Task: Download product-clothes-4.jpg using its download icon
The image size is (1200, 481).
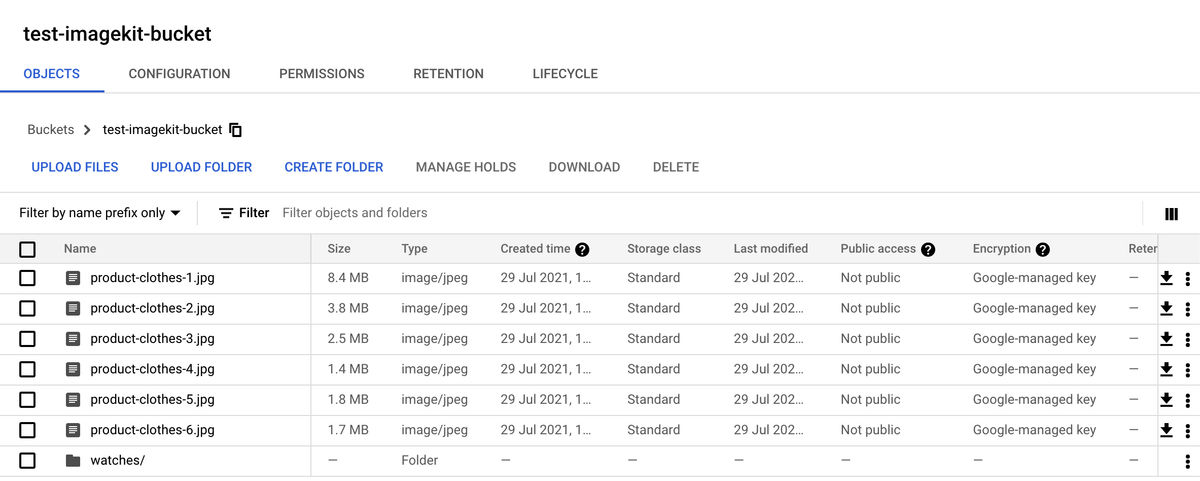Action: [1166, 369]
